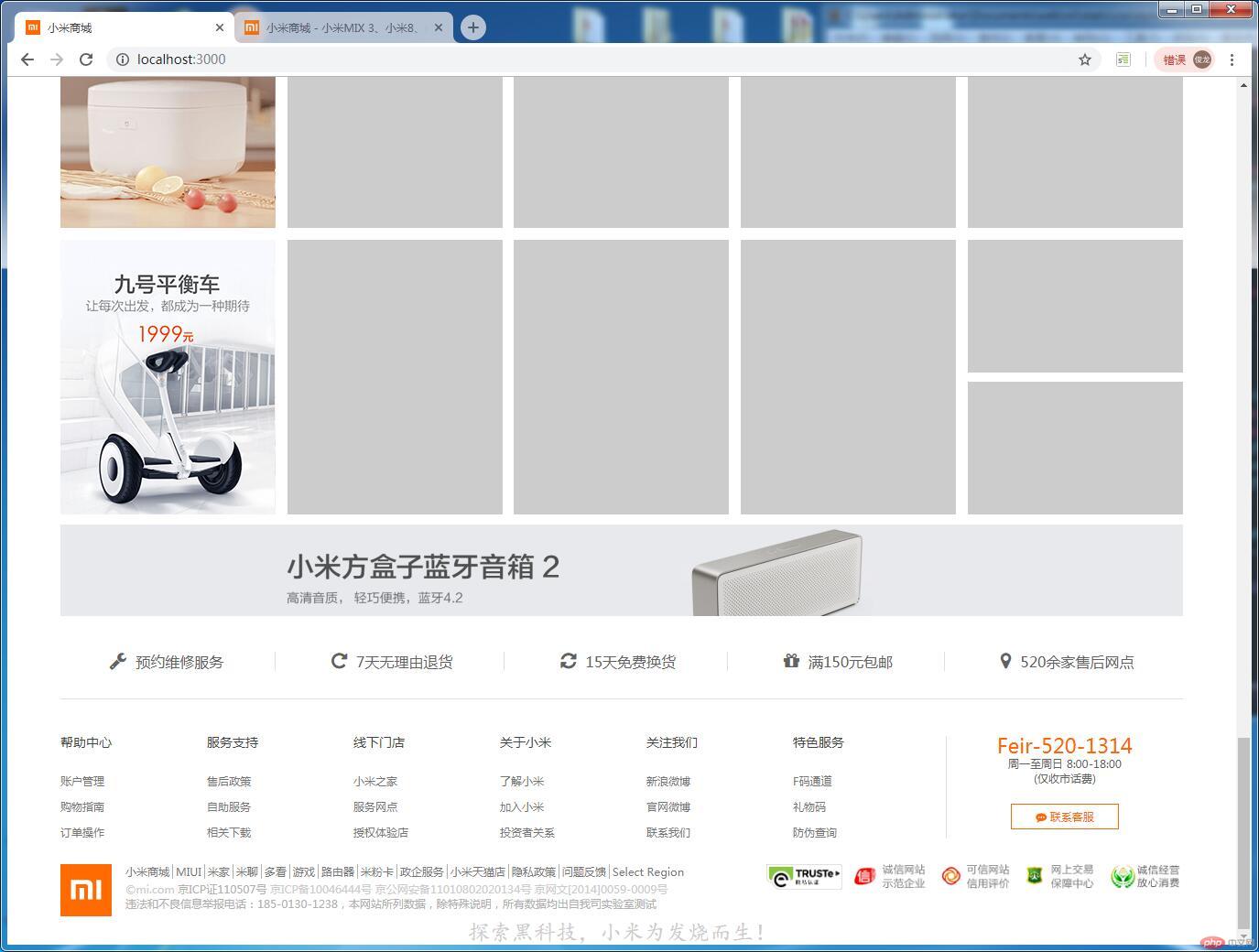The height and width of the screenshot is (952, 1259).
Task: Go back using the browser back arrow
Action: (27, 59)
